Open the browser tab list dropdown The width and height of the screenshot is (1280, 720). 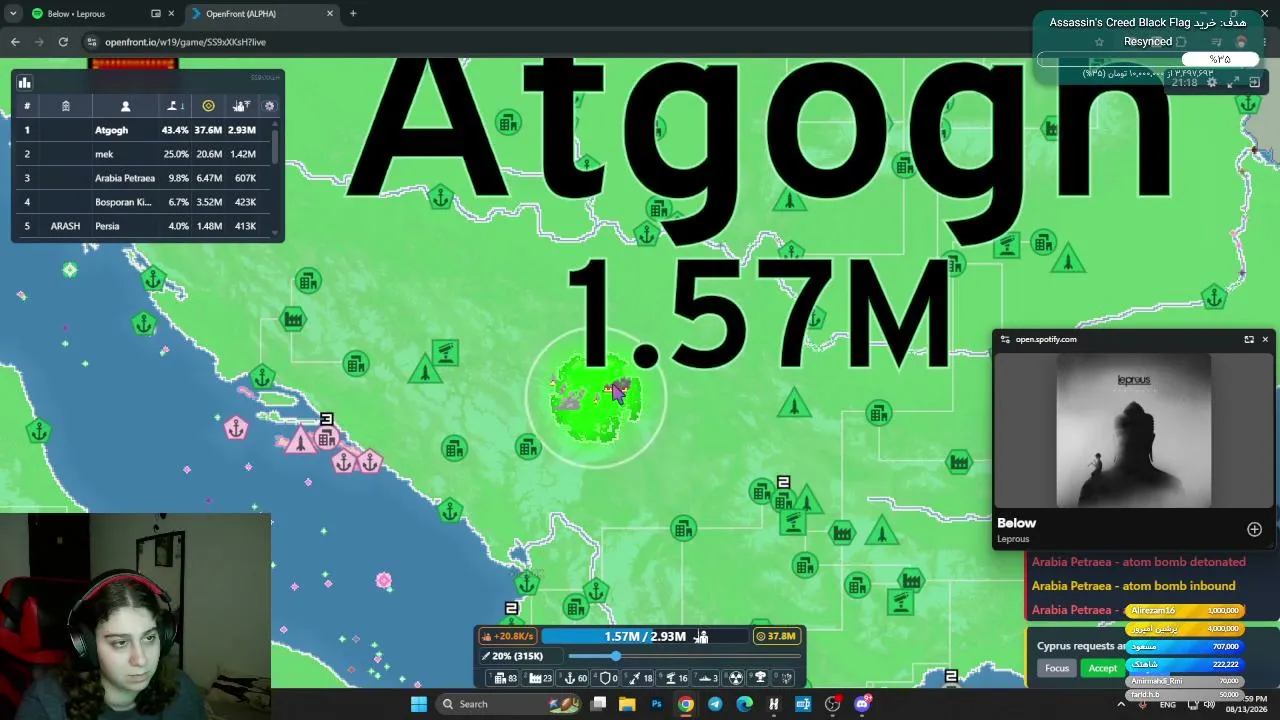tap(13, 14)
